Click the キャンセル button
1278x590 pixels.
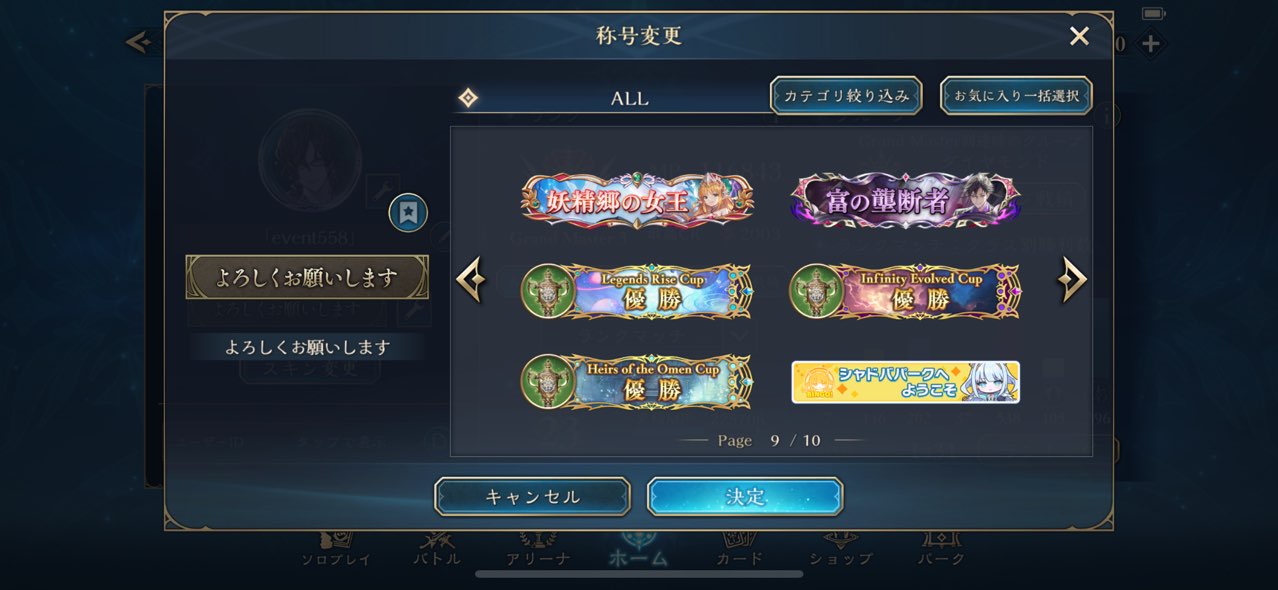pyautogui.click(x=532, y=497)
